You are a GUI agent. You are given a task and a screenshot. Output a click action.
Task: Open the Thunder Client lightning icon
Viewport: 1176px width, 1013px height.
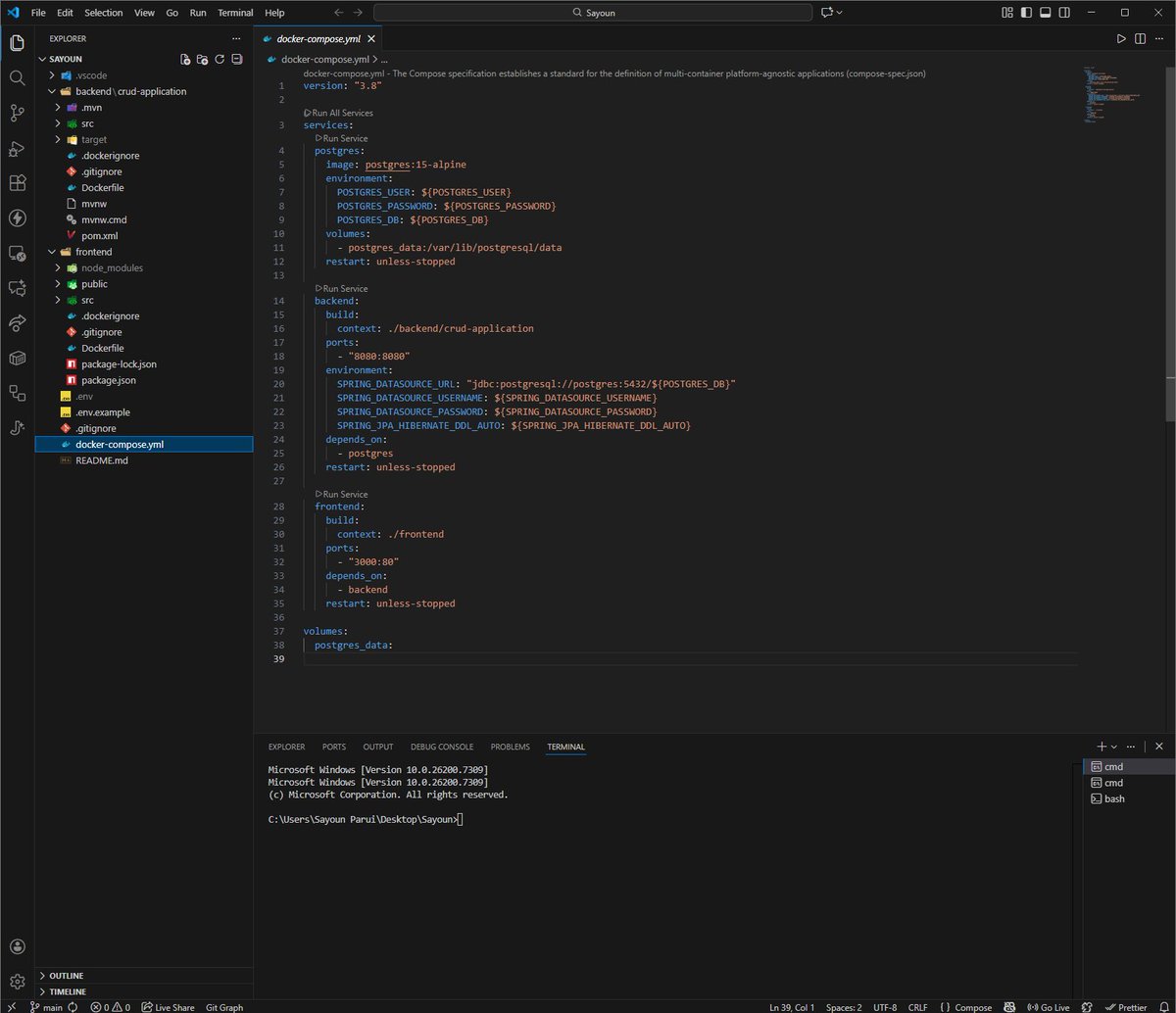coord(17,217)
